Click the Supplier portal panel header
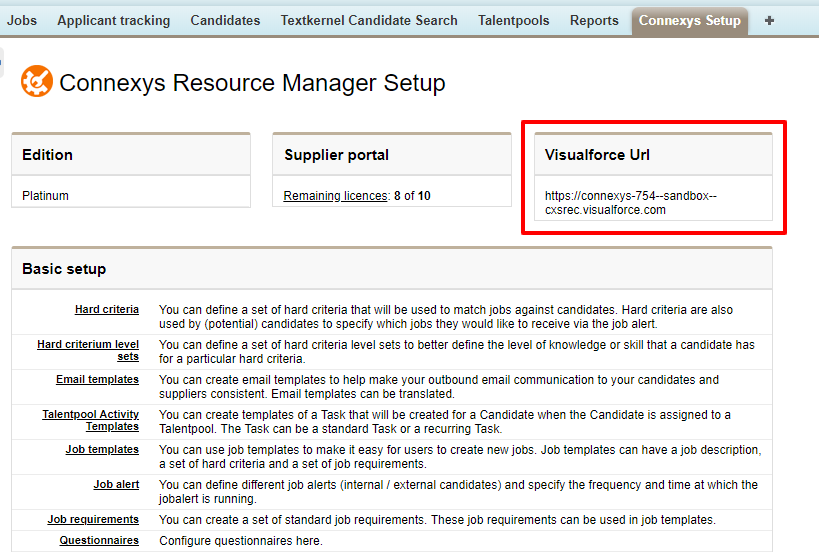The width and height of the screenshot is (819, 552). pyautogui.click(x=392, y=155)
